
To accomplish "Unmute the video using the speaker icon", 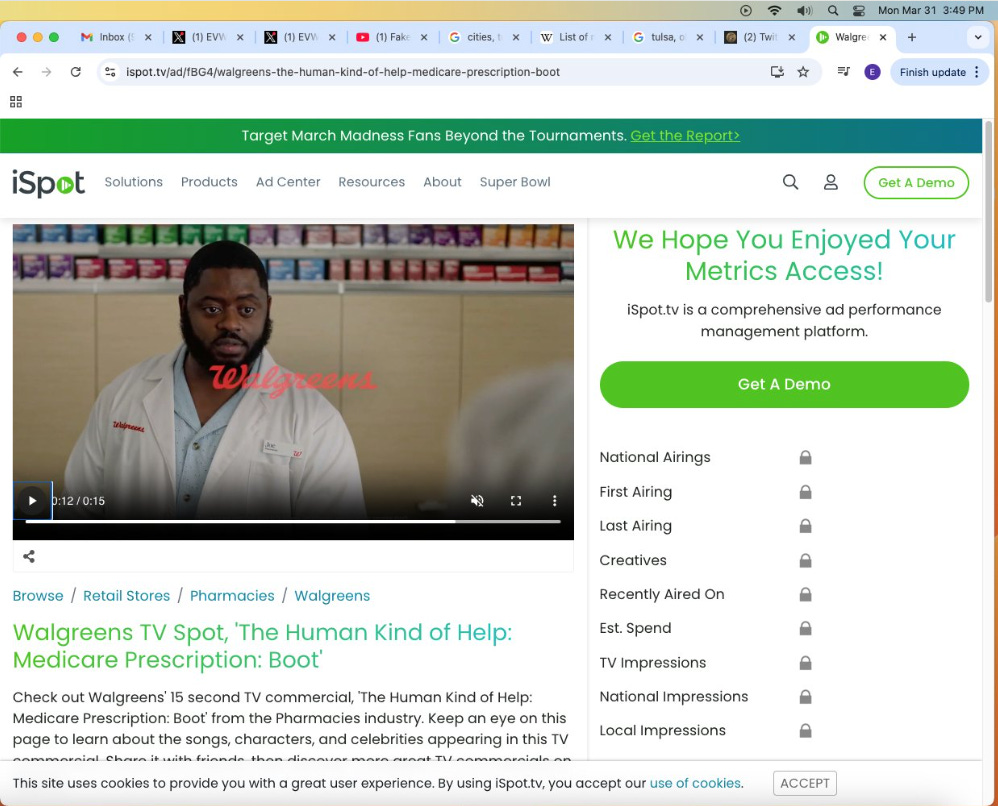I will pos(477,501).
